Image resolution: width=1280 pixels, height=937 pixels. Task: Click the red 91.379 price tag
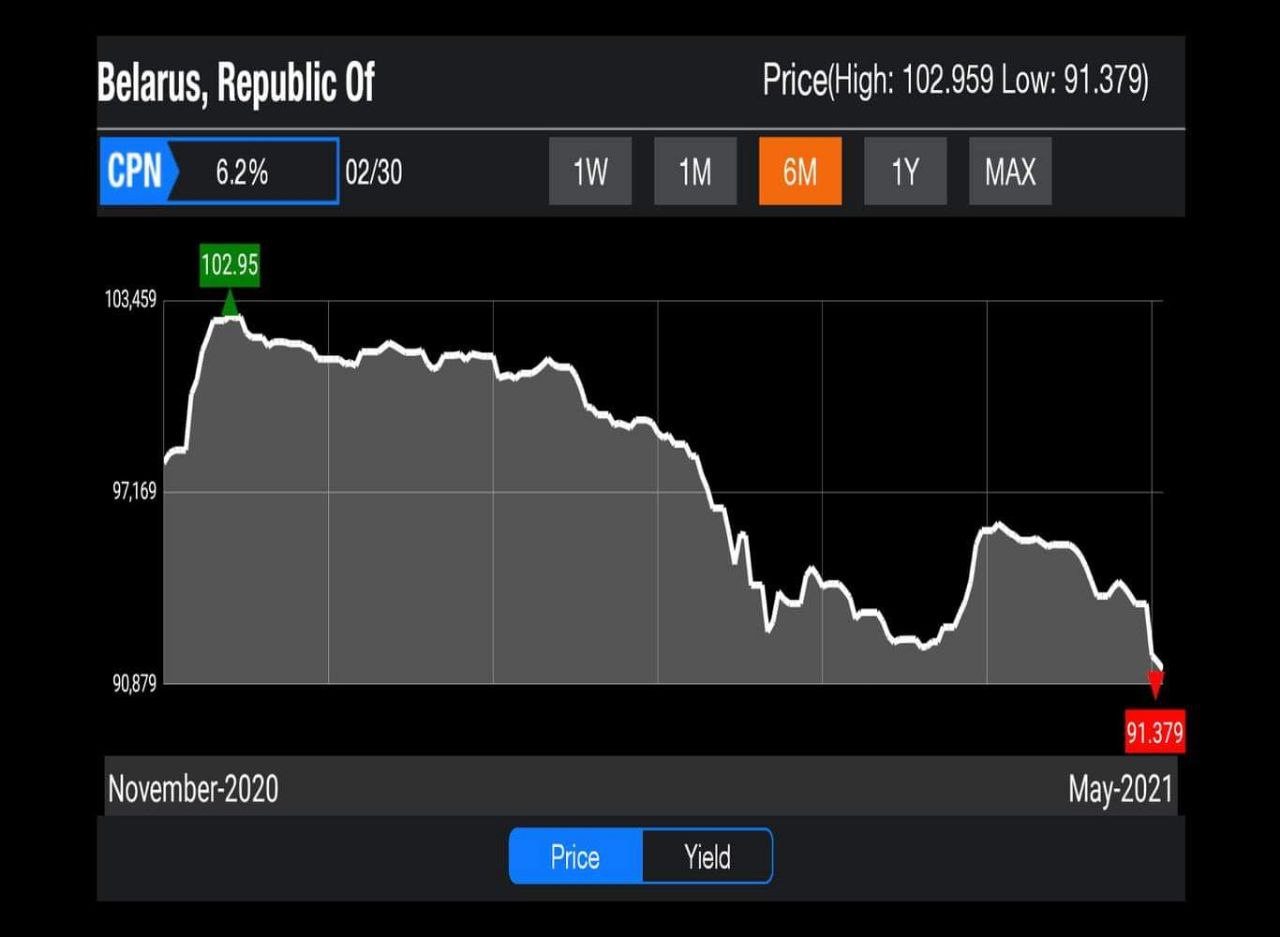1154,733
